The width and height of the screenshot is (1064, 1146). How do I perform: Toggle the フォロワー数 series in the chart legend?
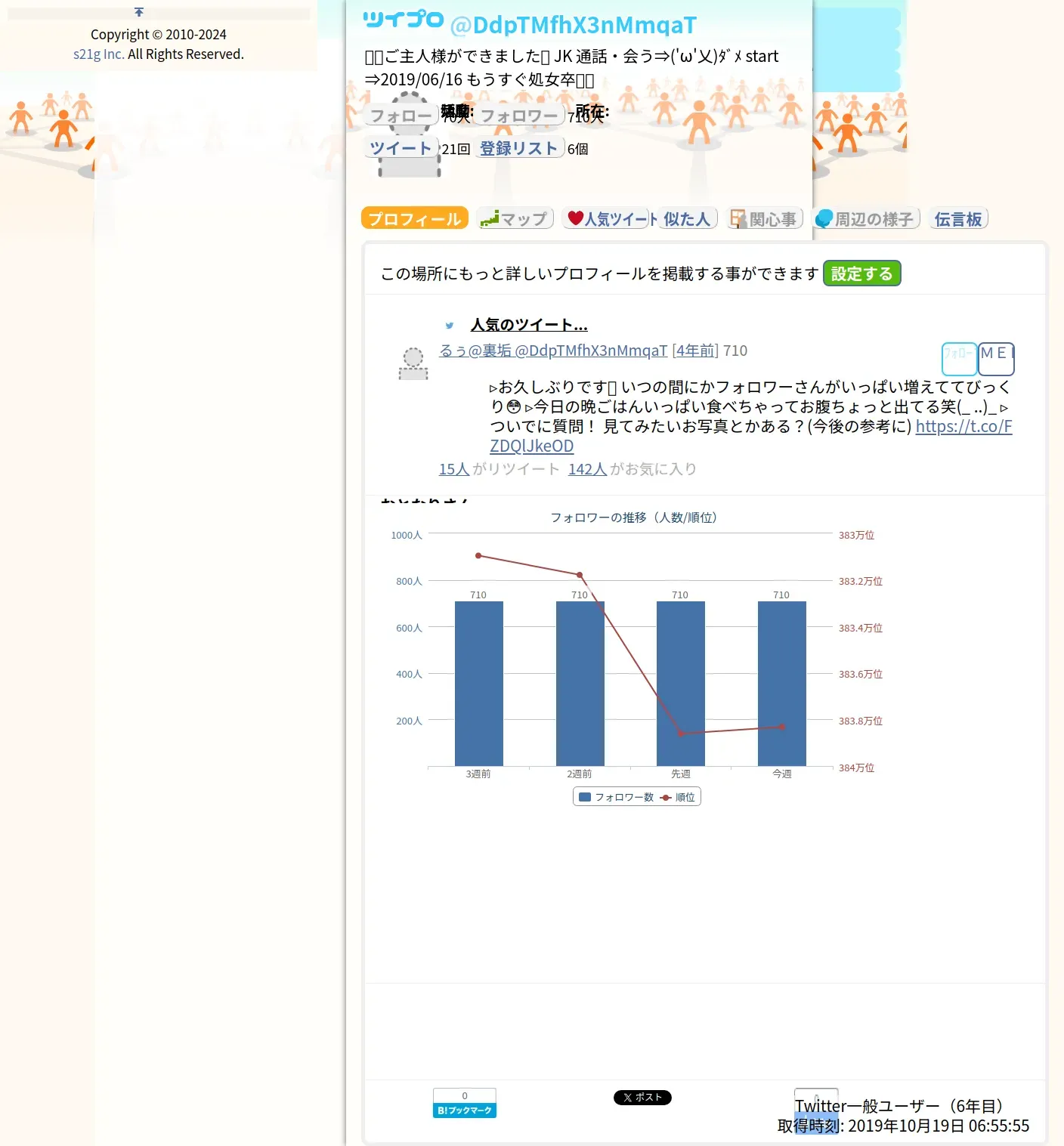[617, 797]
